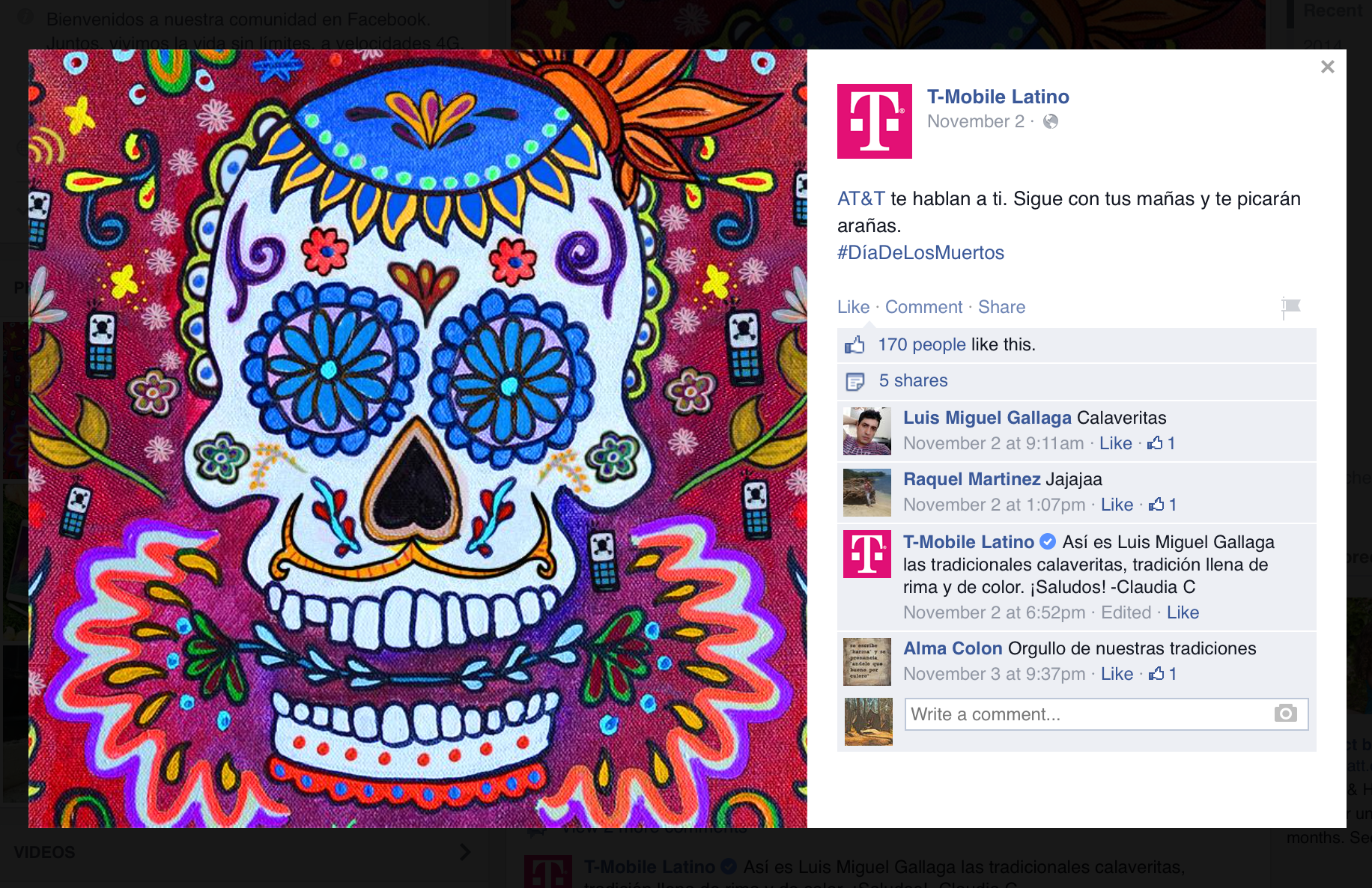This screenshot has height=888, width=1372.
Task: Open the November 2 at 9:11am timestamp
Action: coord(993,443)
